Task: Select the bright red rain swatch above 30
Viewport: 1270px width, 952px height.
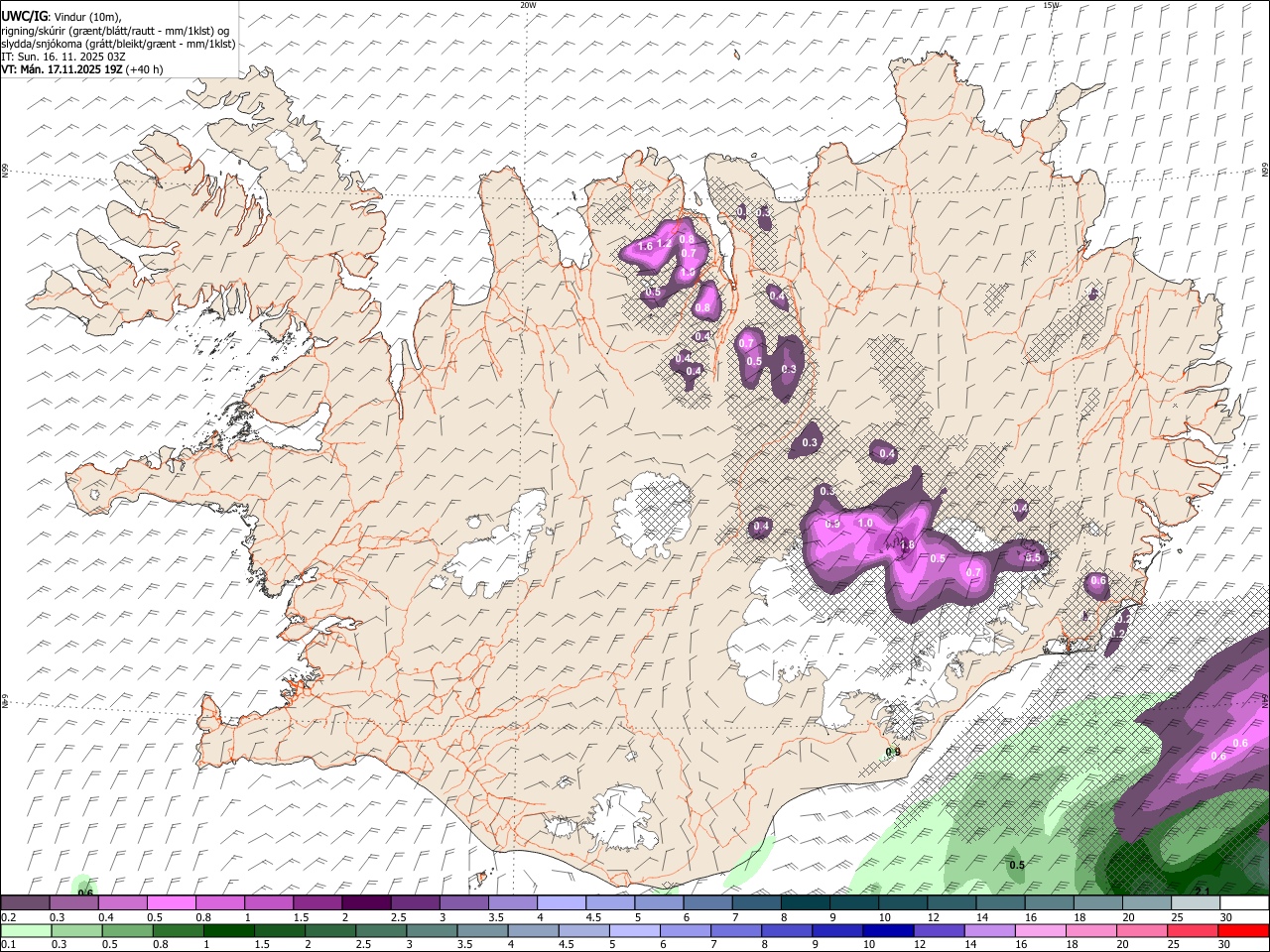Action: (1243, 931)
